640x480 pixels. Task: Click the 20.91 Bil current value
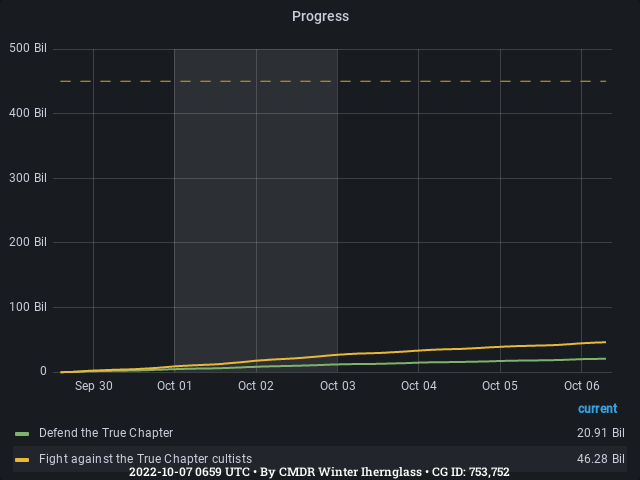coord(600,433)
